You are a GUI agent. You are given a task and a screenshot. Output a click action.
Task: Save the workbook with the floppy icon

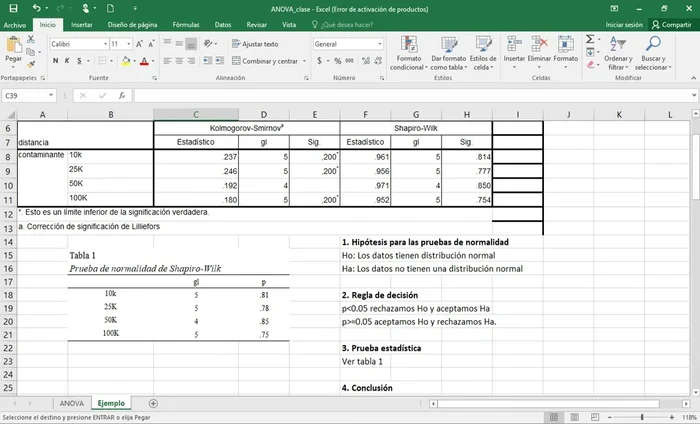click(x=13, y=8)
